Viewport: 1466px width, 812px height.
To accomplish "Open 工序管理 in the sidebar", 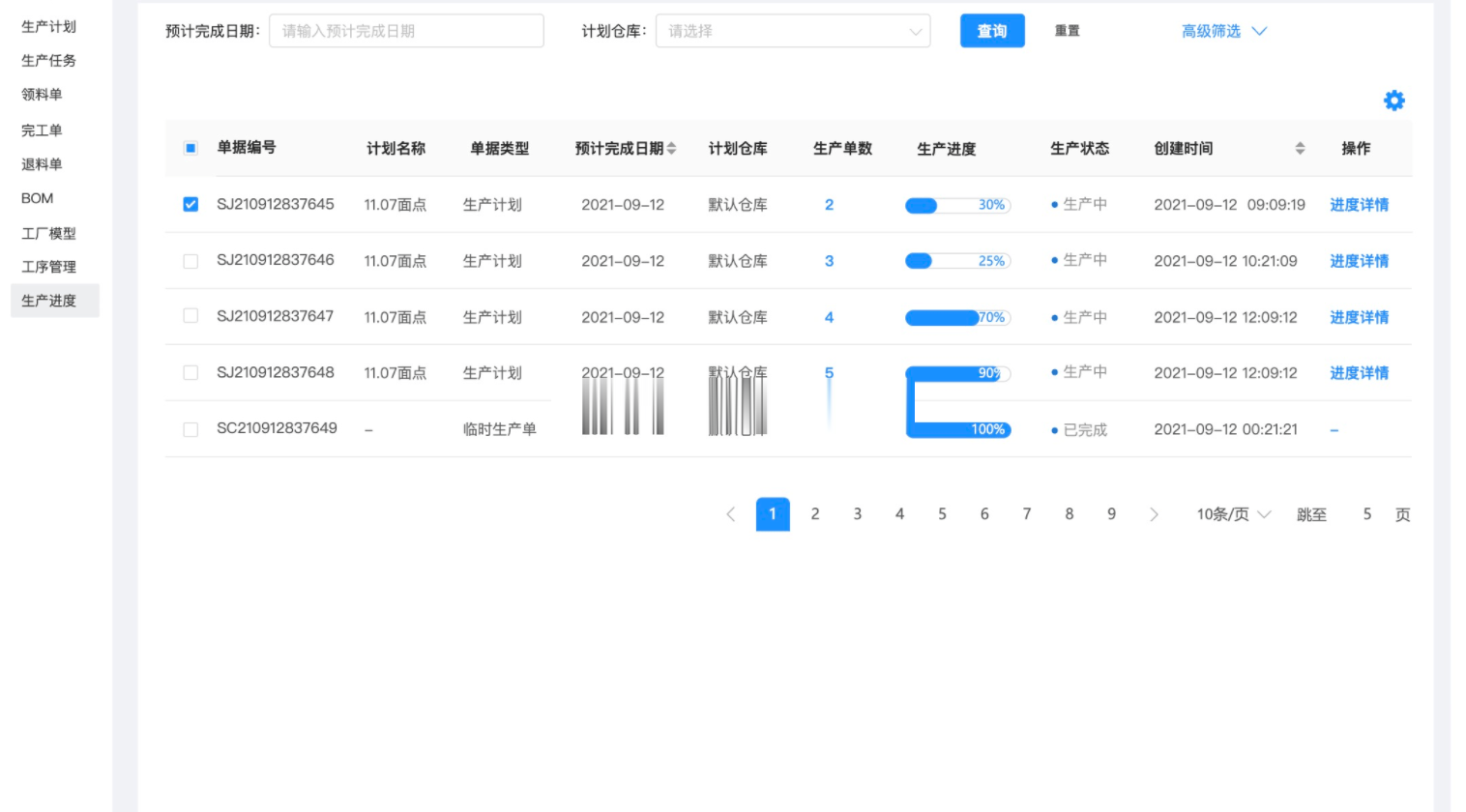I will pos(48,267).
